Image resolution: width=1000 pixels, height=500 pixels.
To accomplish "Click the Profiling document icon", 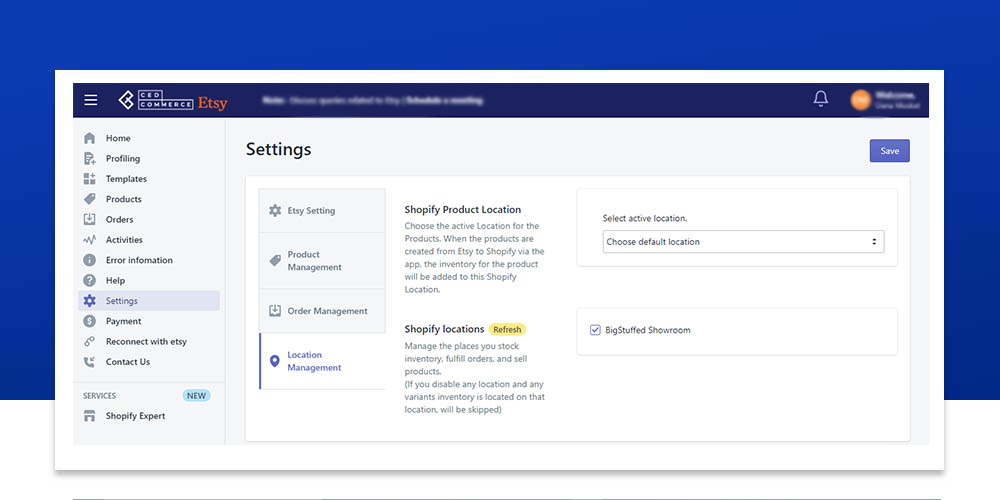I will pos(89,158).
